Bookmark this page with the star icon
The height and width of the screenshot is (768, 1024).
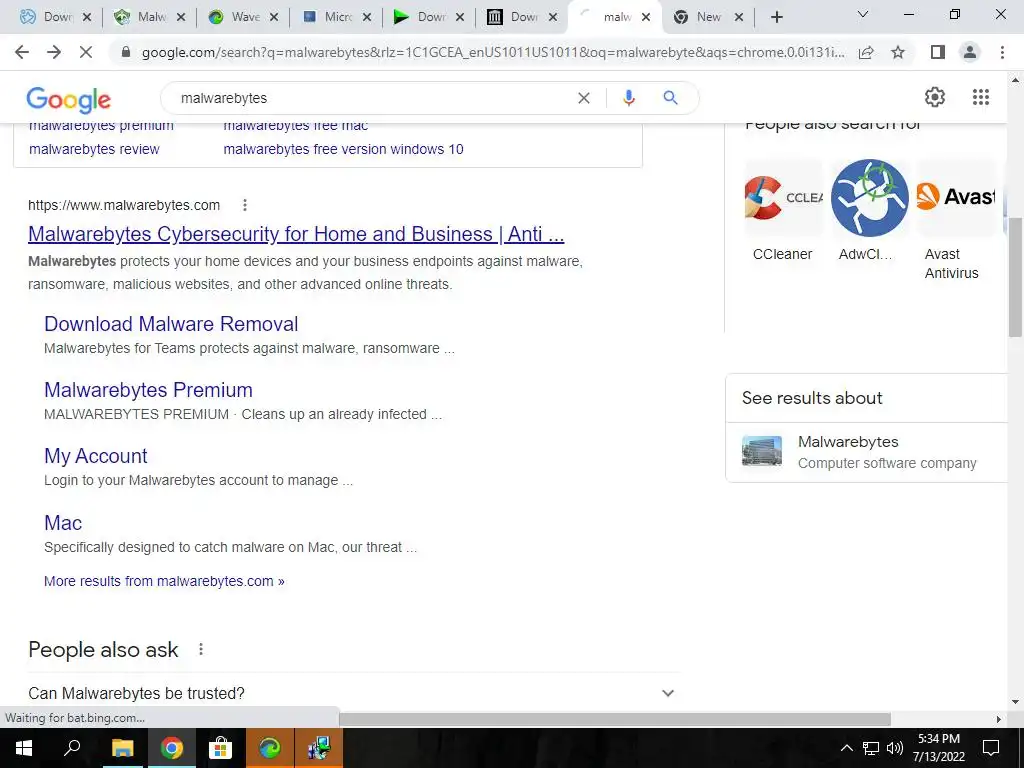[898, 52]
